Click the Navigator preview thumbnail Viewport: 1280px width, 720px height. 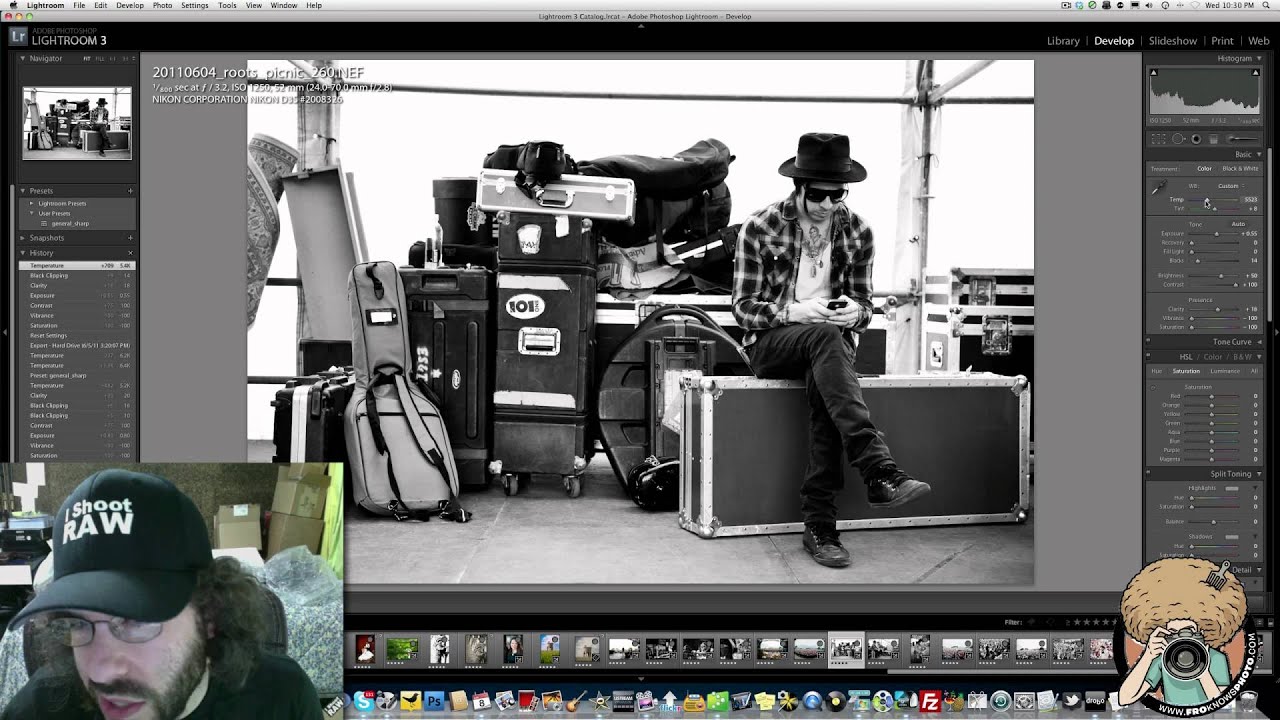[x=77, y=122]
